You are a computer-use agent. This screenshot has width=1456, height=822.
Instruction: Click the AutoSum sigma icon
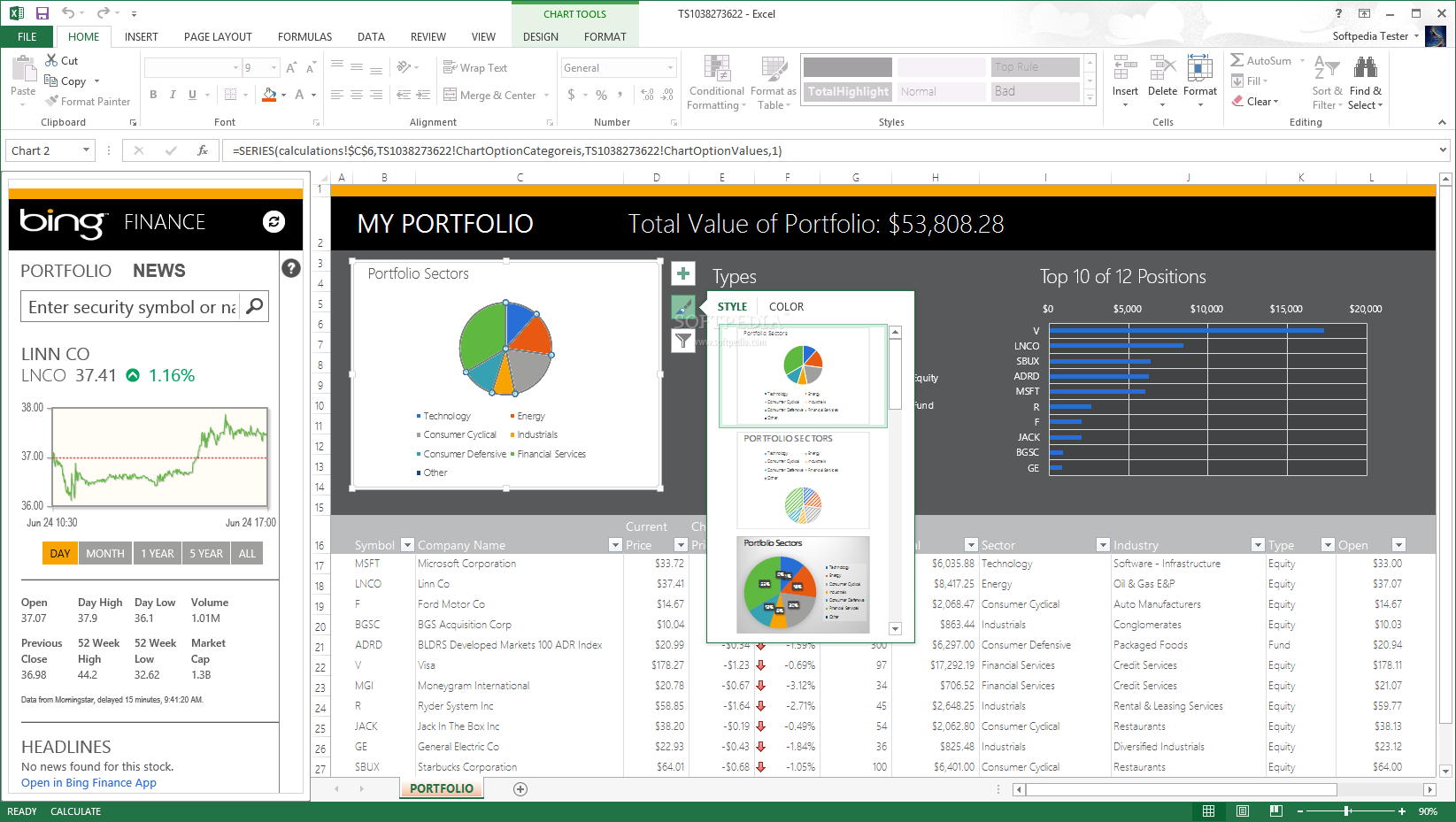(1237, 60)
